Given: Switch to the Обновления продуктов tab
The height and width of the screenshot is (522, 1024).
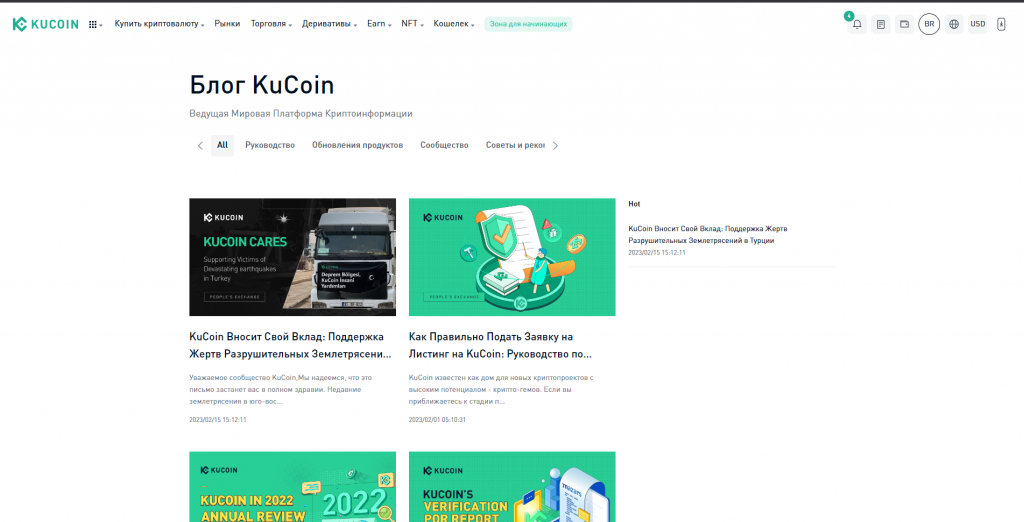Looking at the screenshot, I should tap(357, 145).
